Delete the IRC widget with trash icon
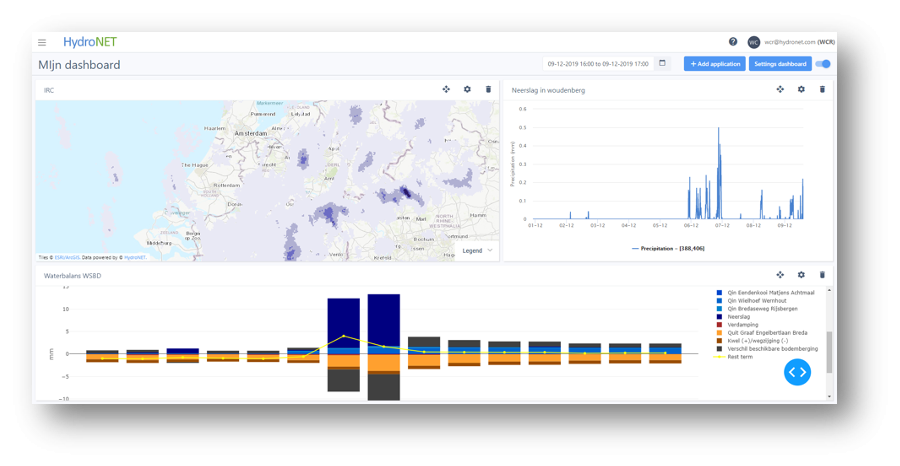900x466 pixels. point(488,90)
